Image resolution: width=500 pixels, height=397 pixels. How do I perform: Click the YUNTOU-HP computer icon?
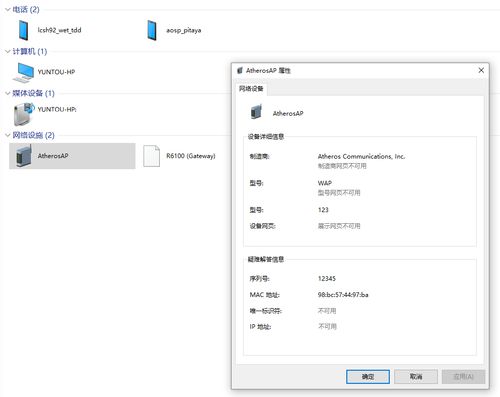coord(23,72)
